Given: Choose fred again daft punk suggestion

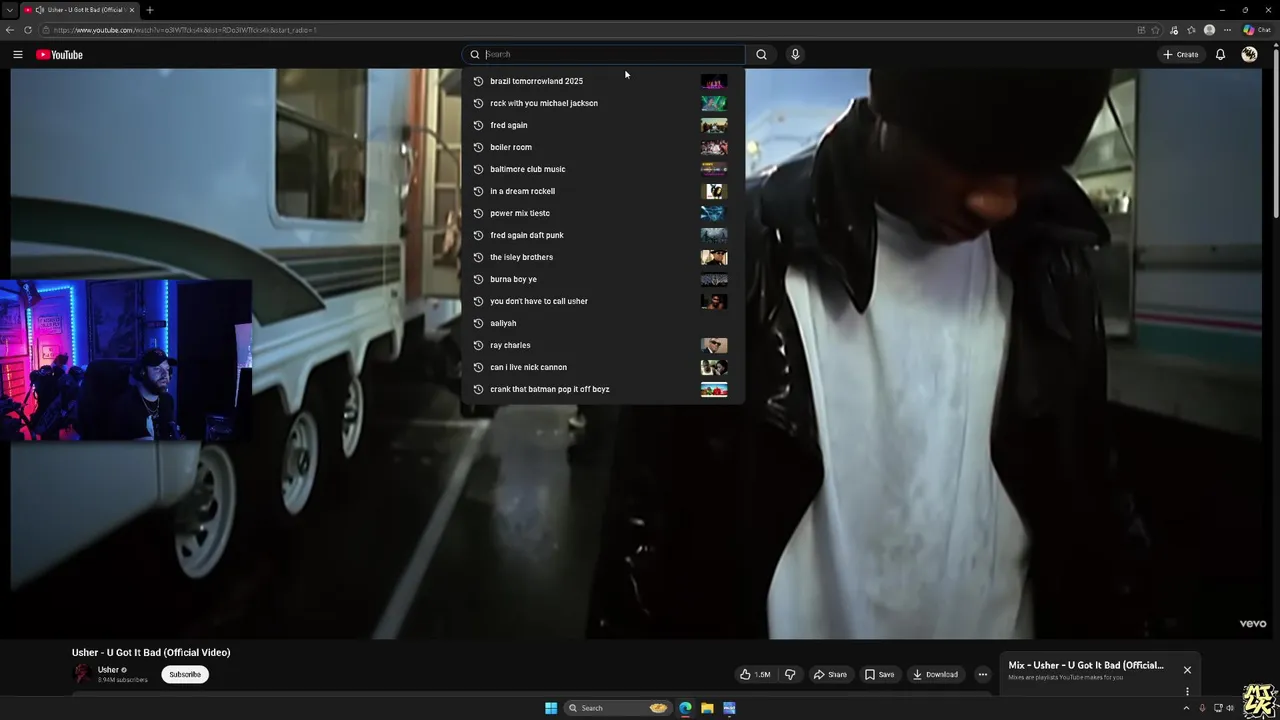Looking at the screenshot, I should 603,235.
